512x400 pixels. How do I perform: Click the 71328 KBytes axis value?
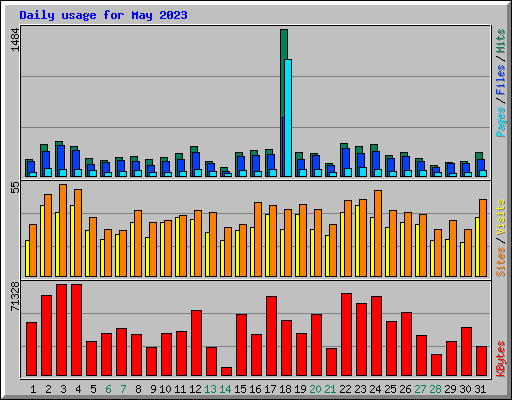pos(15,297)
